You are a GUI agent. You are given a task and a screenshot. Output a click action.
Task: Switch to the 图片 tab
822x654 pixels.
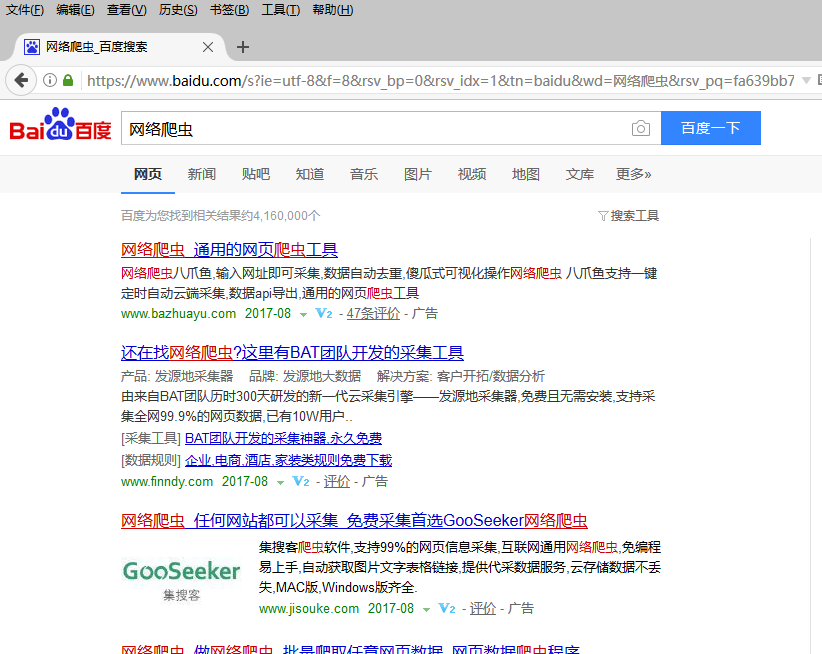418,174
